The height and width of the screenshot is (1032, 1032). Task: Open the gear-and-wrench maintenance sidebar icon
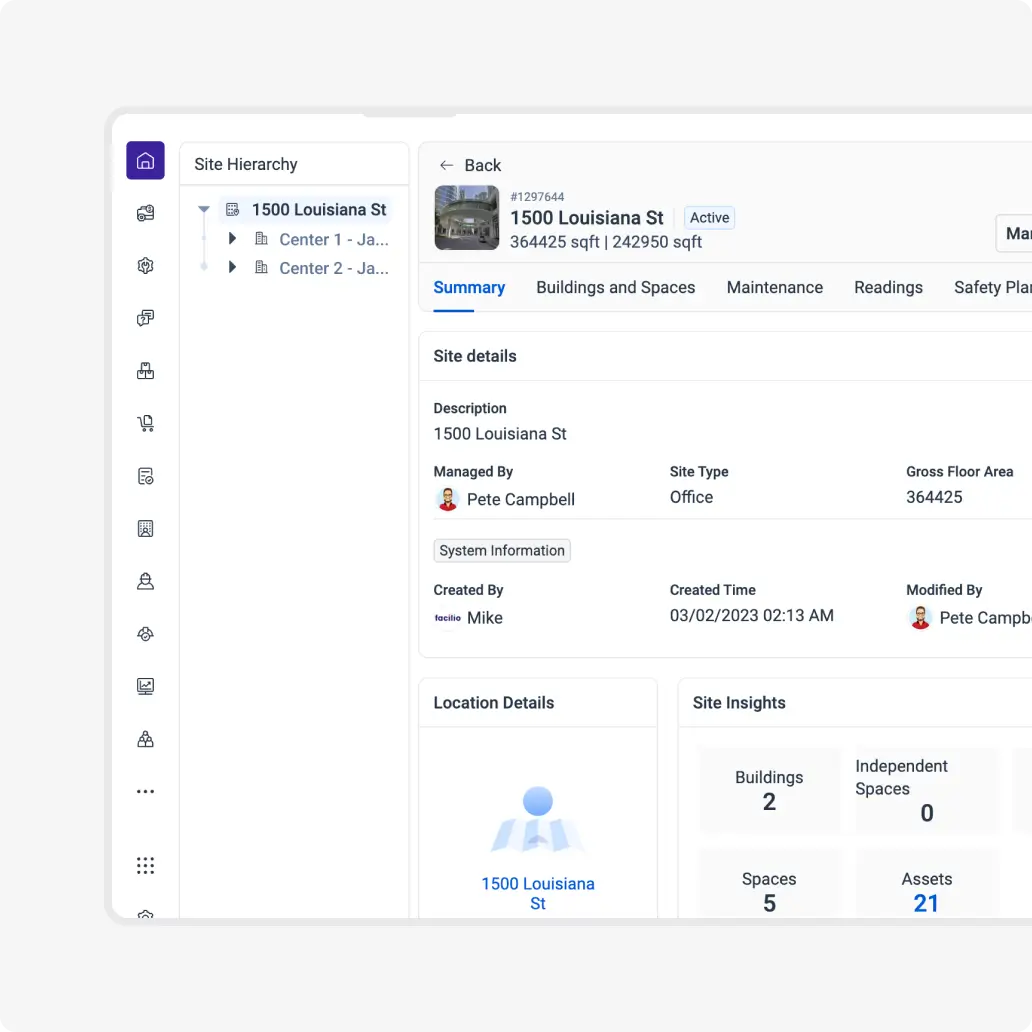coord(145,265)
